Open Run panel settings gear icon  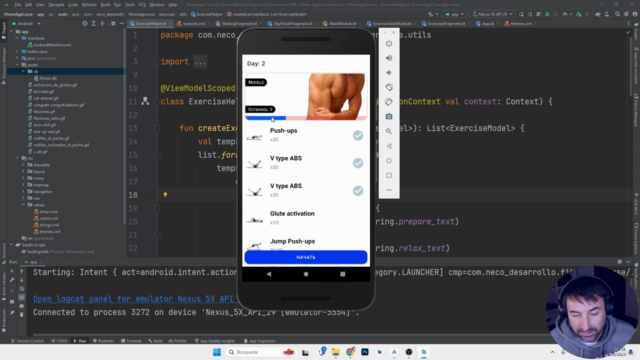point(620,262)
